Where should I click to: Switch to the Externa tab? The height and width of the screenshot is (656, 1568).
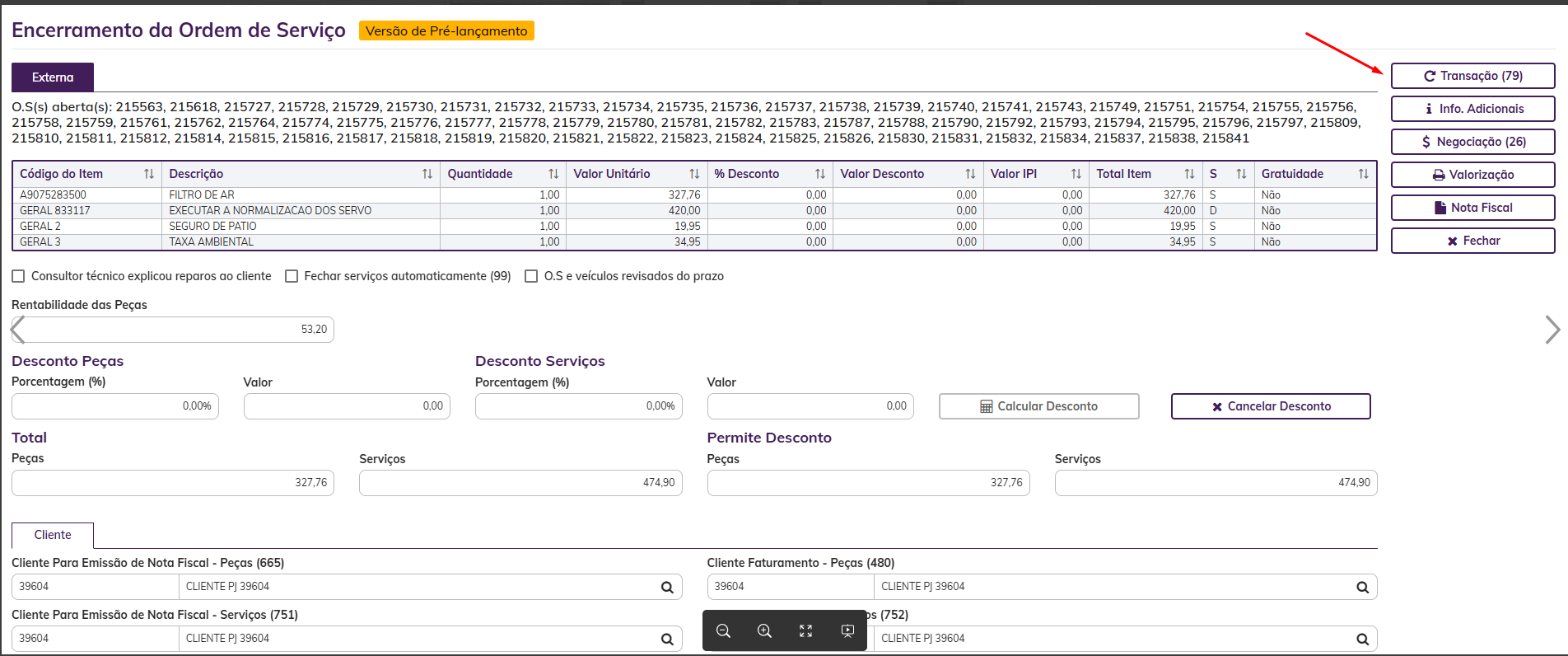pos(53,77)
